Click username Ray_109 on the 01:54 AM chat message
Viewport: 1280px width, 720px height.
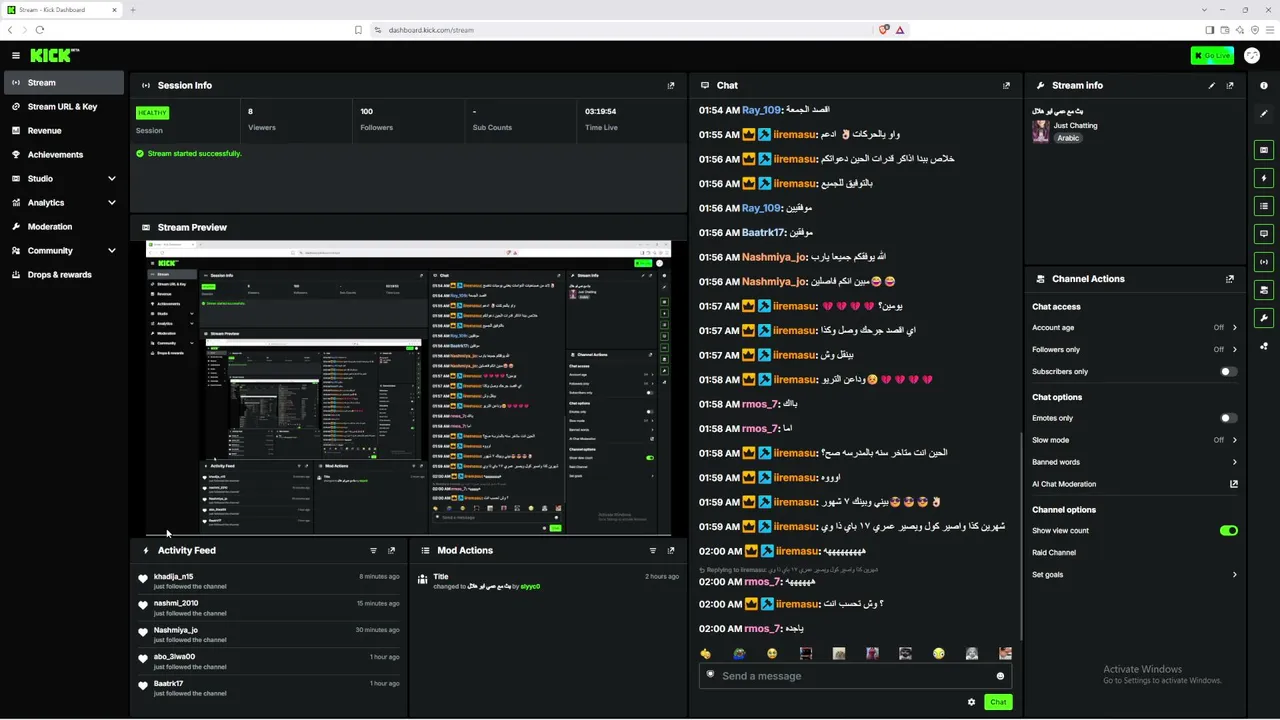(761, 110)
